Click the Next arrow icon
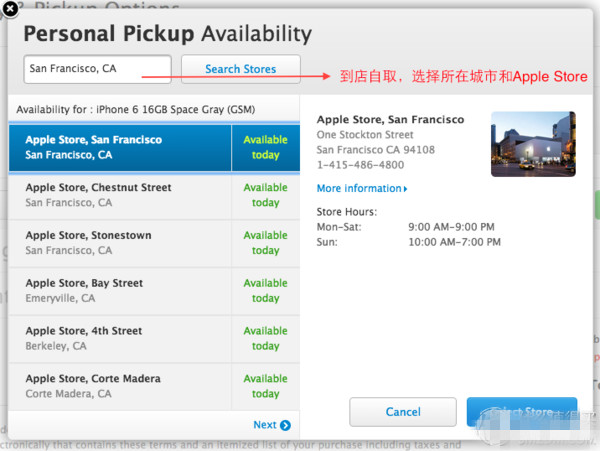 point(286,425)
